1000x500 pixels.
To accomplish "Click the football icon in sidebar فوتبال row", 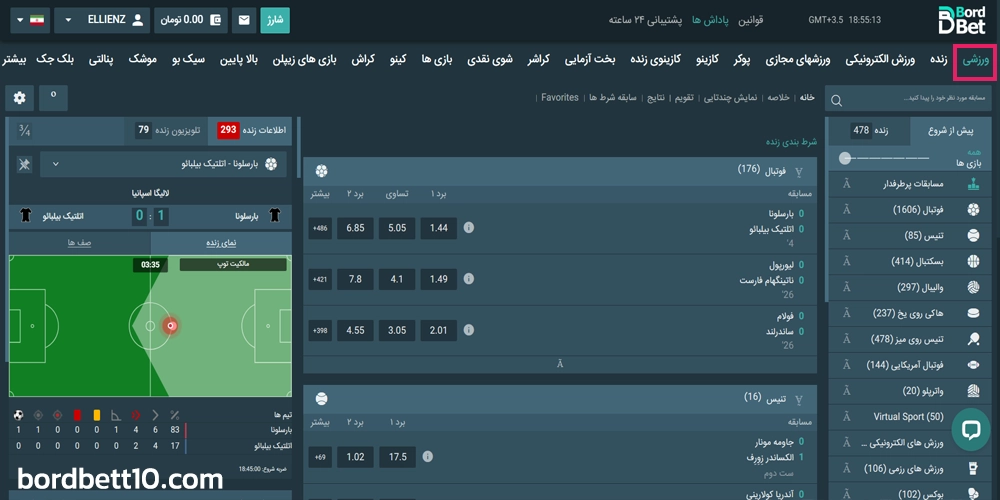I will coord(973,209).
